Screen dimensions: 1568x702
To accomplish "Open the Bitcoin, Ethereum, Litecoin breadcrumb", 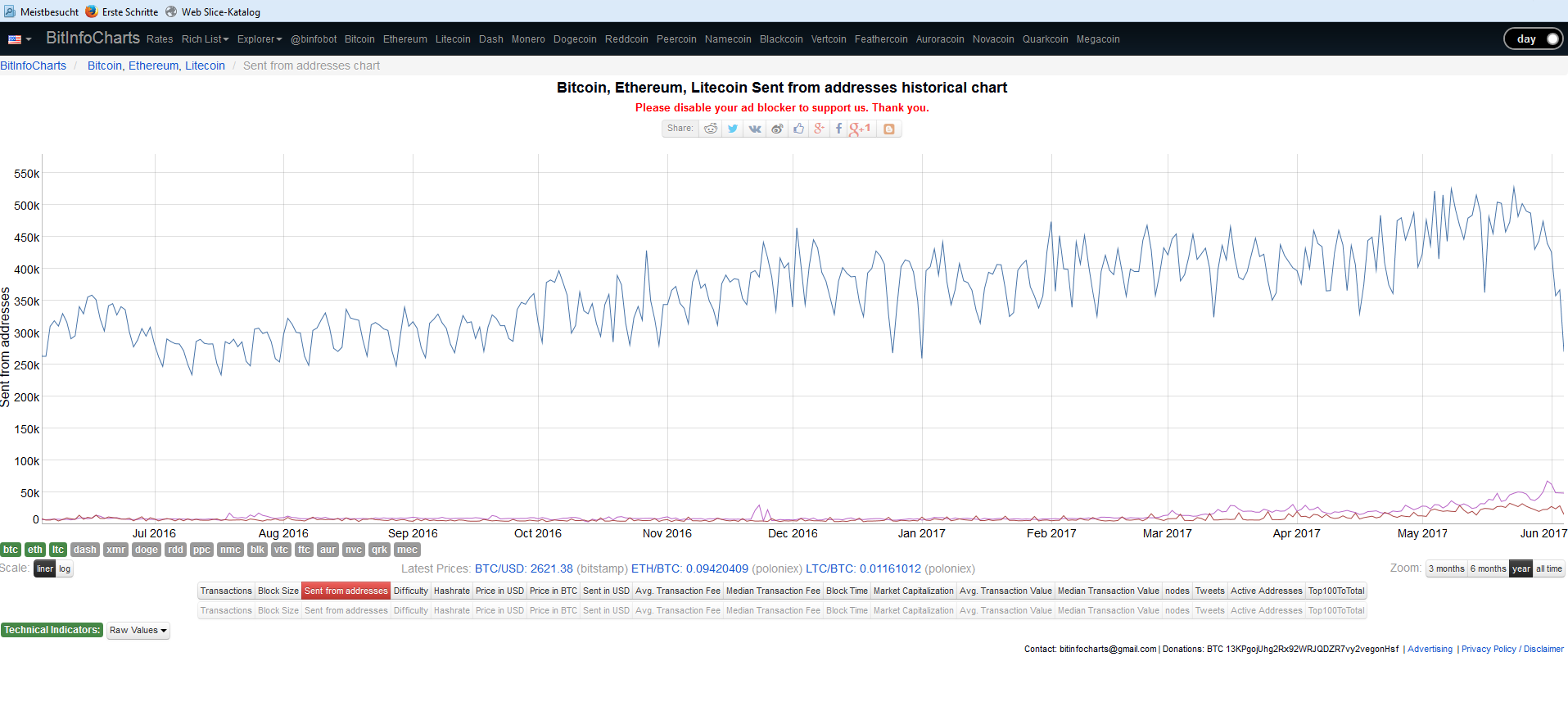I will [x=156, y=66].
